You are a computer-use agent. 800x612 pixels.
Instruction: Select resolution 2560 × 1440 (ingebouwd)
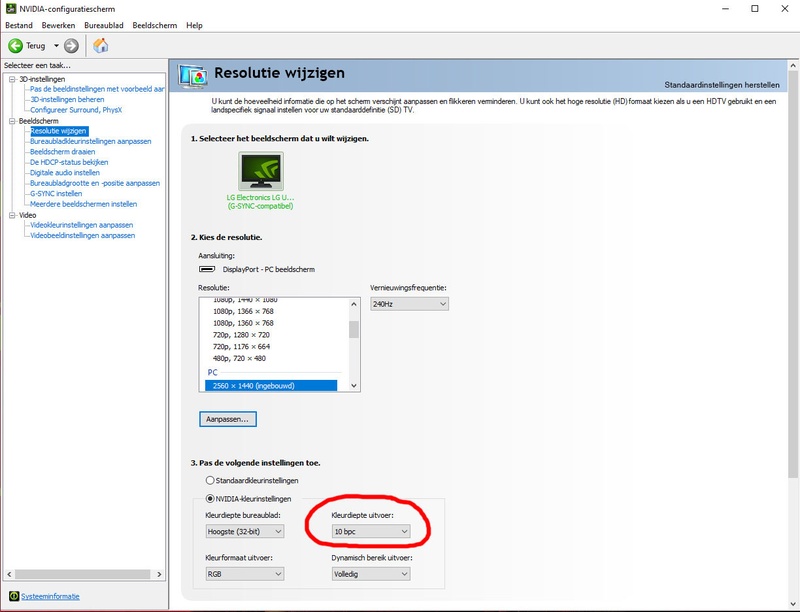(x=271, y=386)
